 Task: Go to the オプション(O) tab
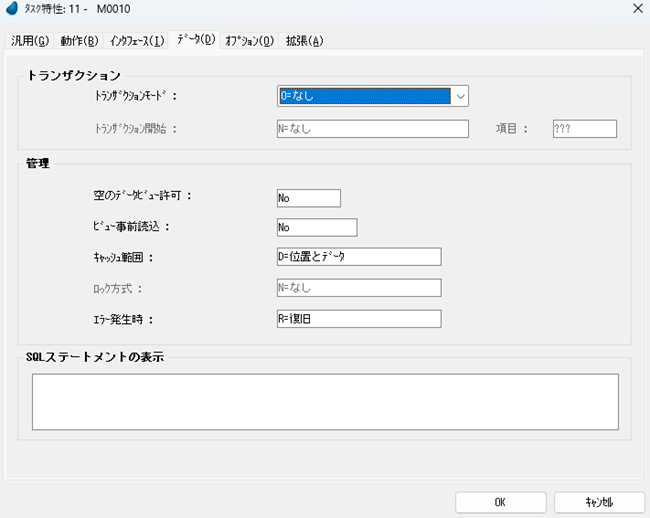point(249,41)
